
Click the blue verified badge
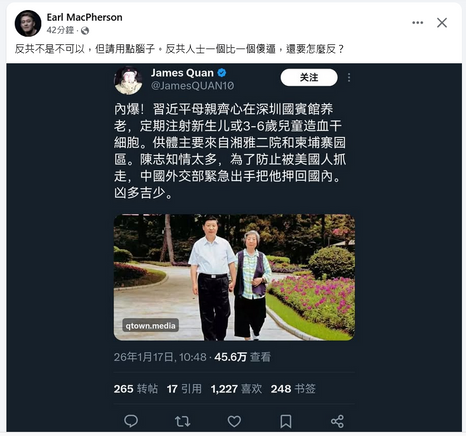pyautogui.click(x=222, y=72)
